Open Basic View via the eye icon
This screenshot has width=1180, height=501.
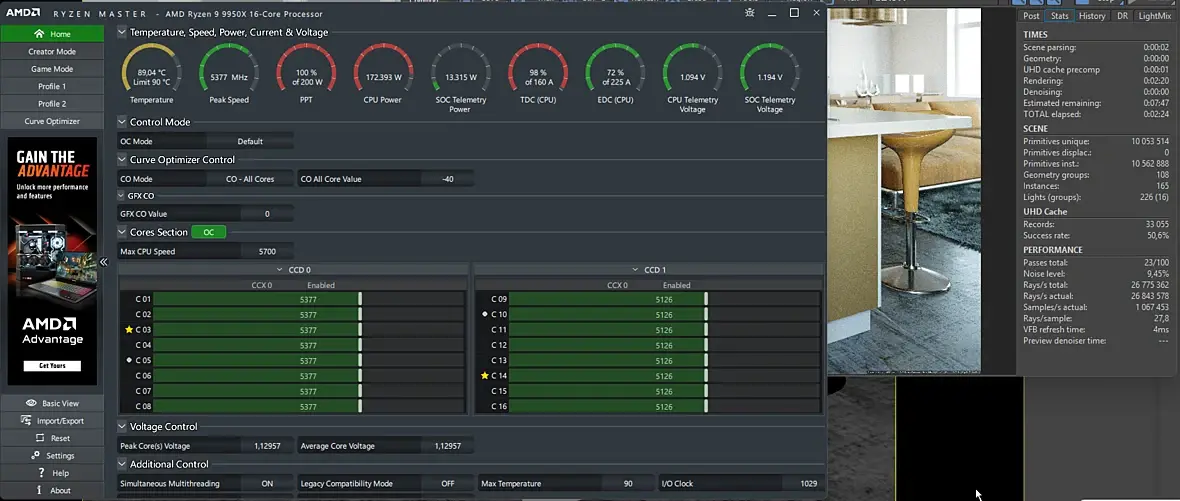pos(32,403)
